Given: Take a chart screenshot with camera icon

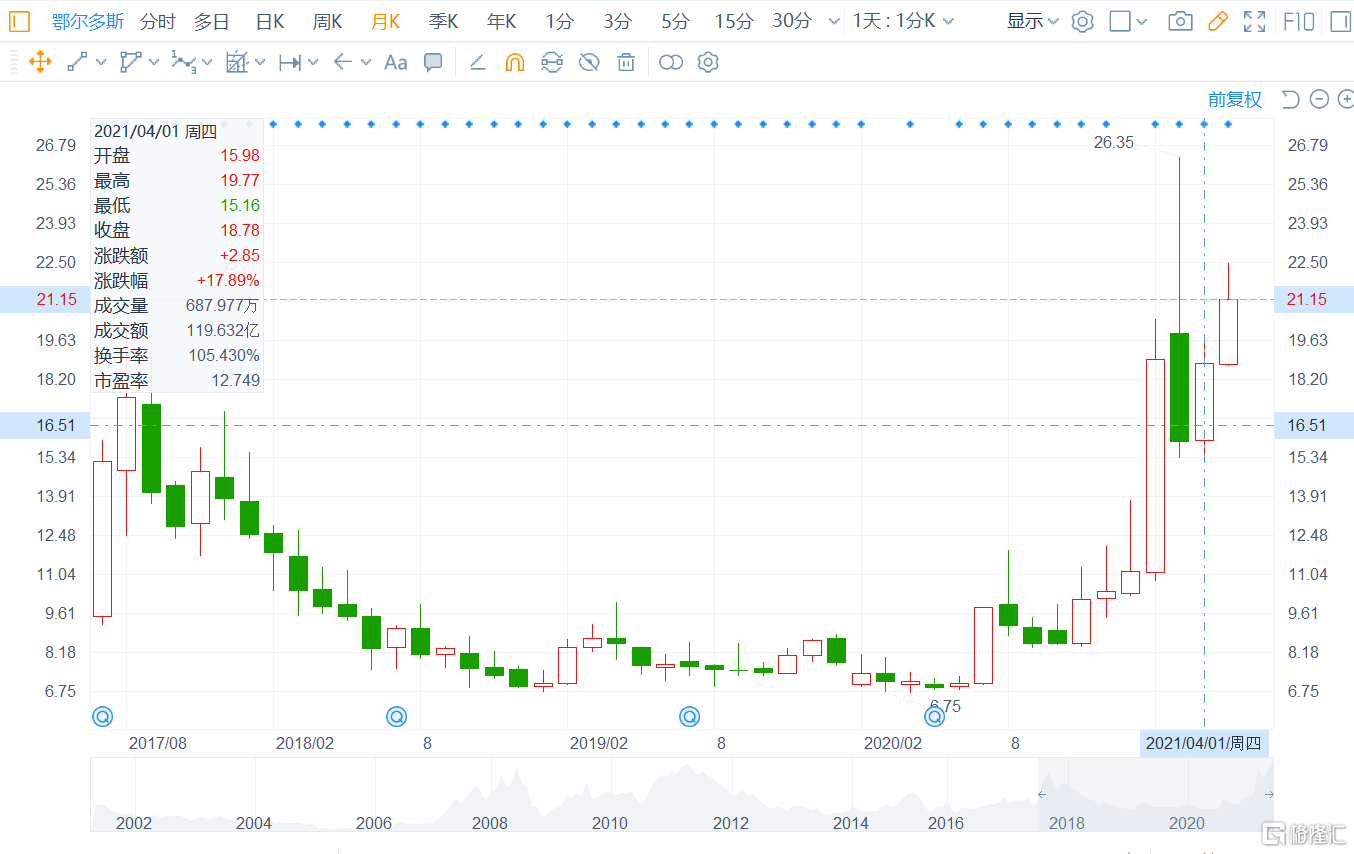Looking at the screenshot, I should pyautogui.click(x=1180, y=21).
